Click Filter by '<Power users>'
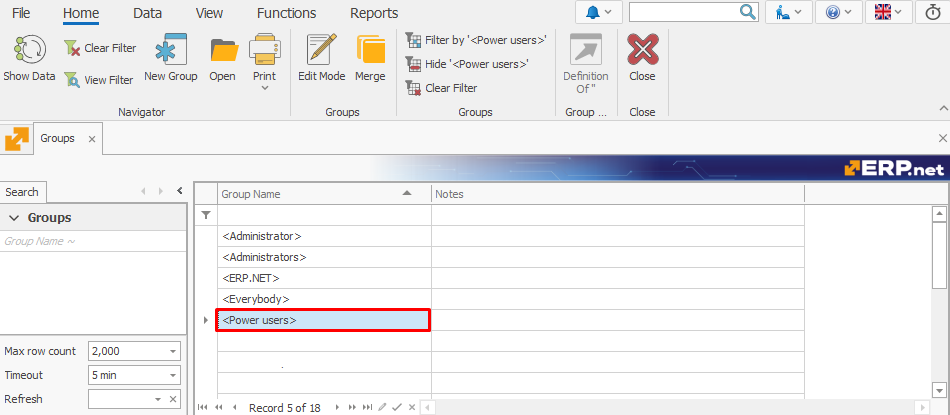The height and width of the screenshot is (415, 950). pyautogui.click(x=476, y=40)
